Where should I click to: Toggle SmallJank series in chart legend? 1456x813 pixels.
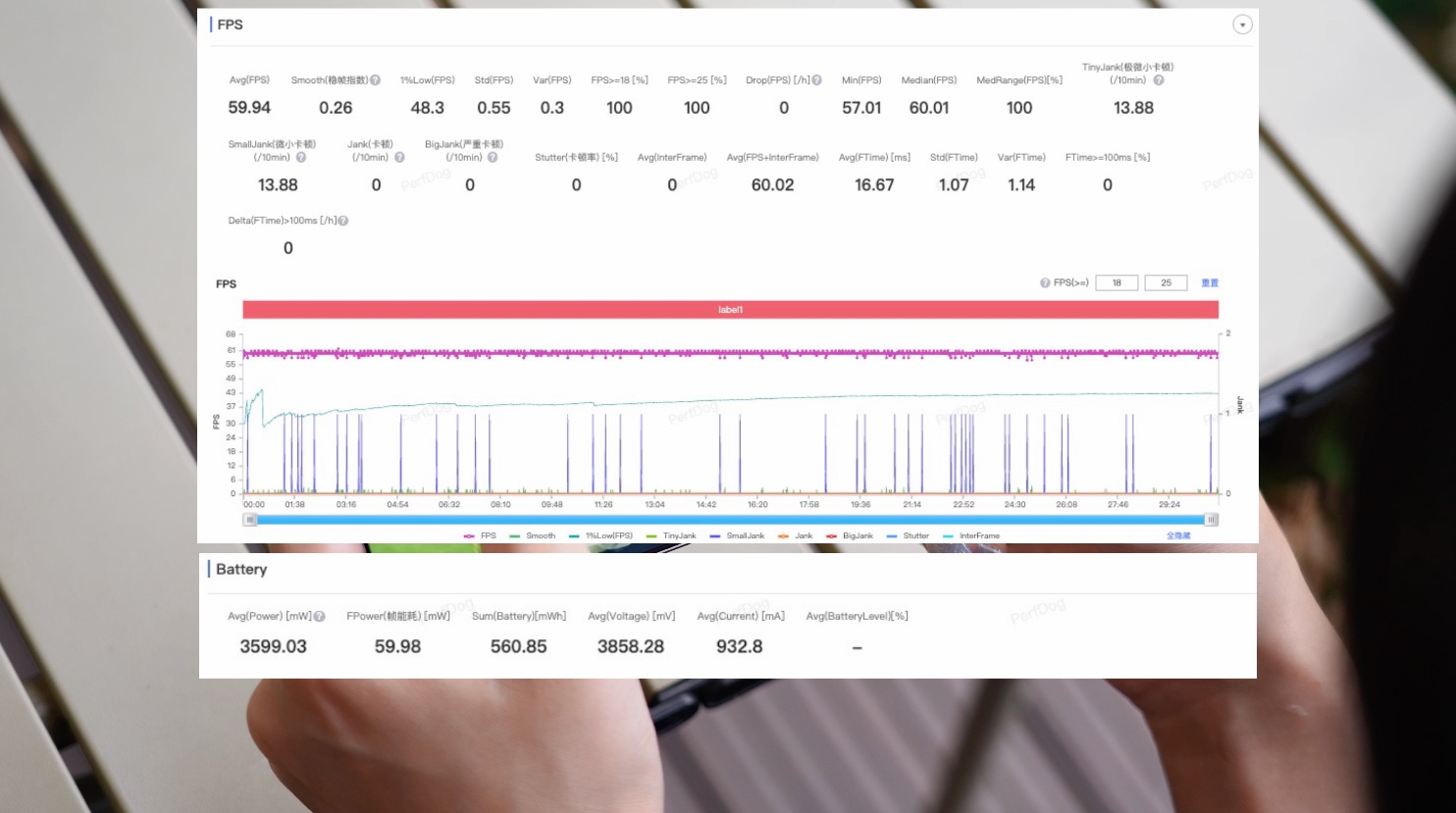737,536
